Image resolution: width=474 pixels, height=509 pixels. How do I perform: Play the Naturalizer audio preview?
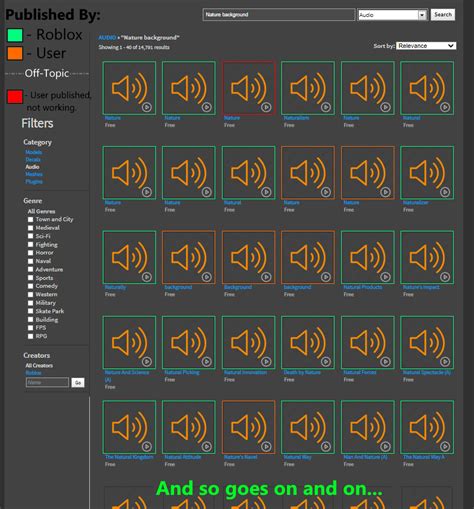(445, 192)
